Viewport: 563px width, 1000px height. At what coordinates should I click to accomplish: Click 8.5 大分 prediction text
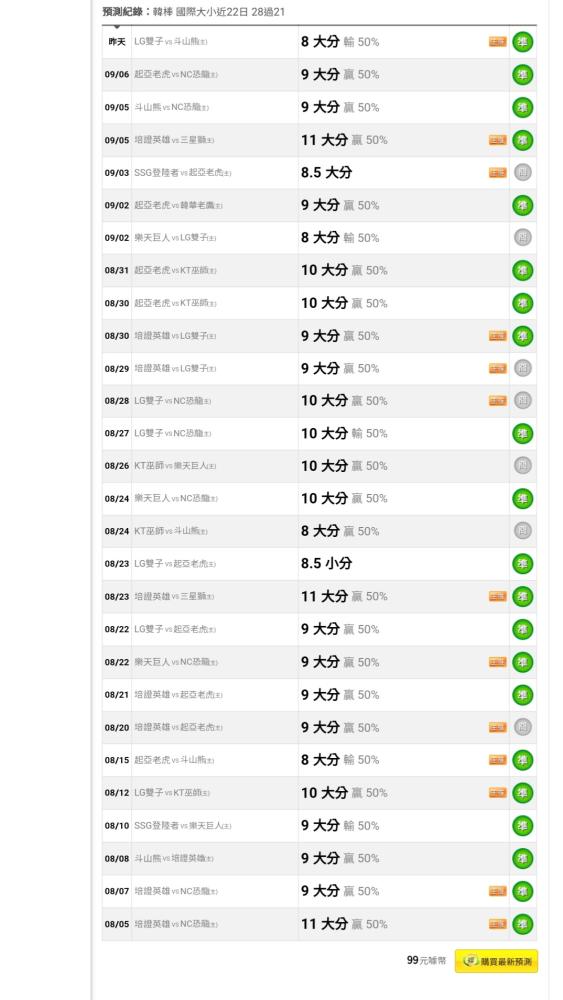pos(326,173)
